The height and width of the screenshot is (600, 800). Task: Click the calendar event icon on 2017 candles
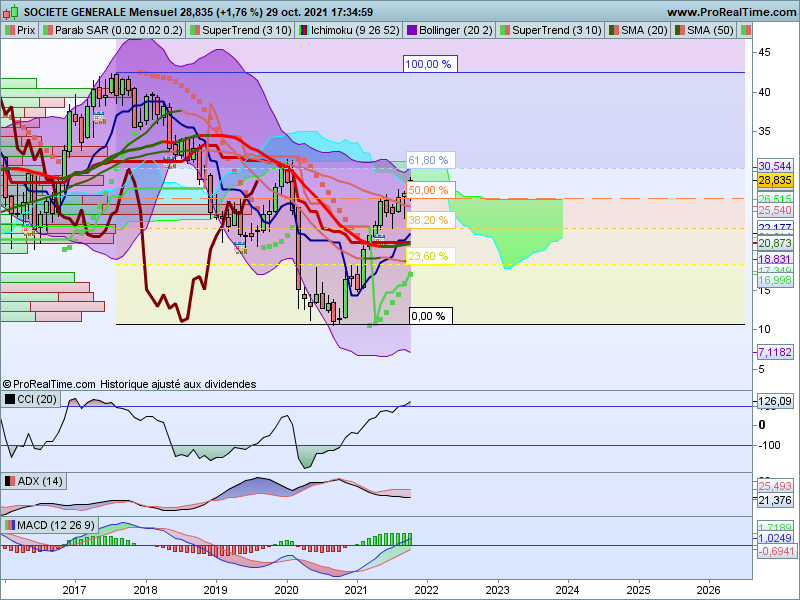click(x=99, y=118)
